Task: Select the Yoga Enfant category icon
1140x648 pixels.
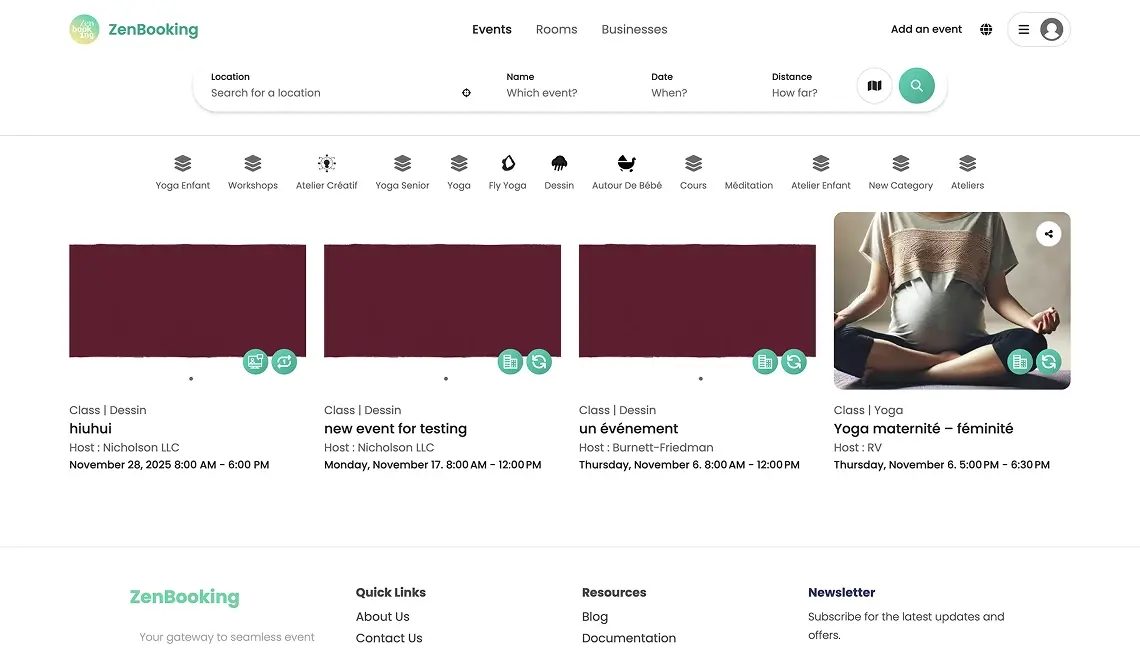Action: tap(182, 163)
